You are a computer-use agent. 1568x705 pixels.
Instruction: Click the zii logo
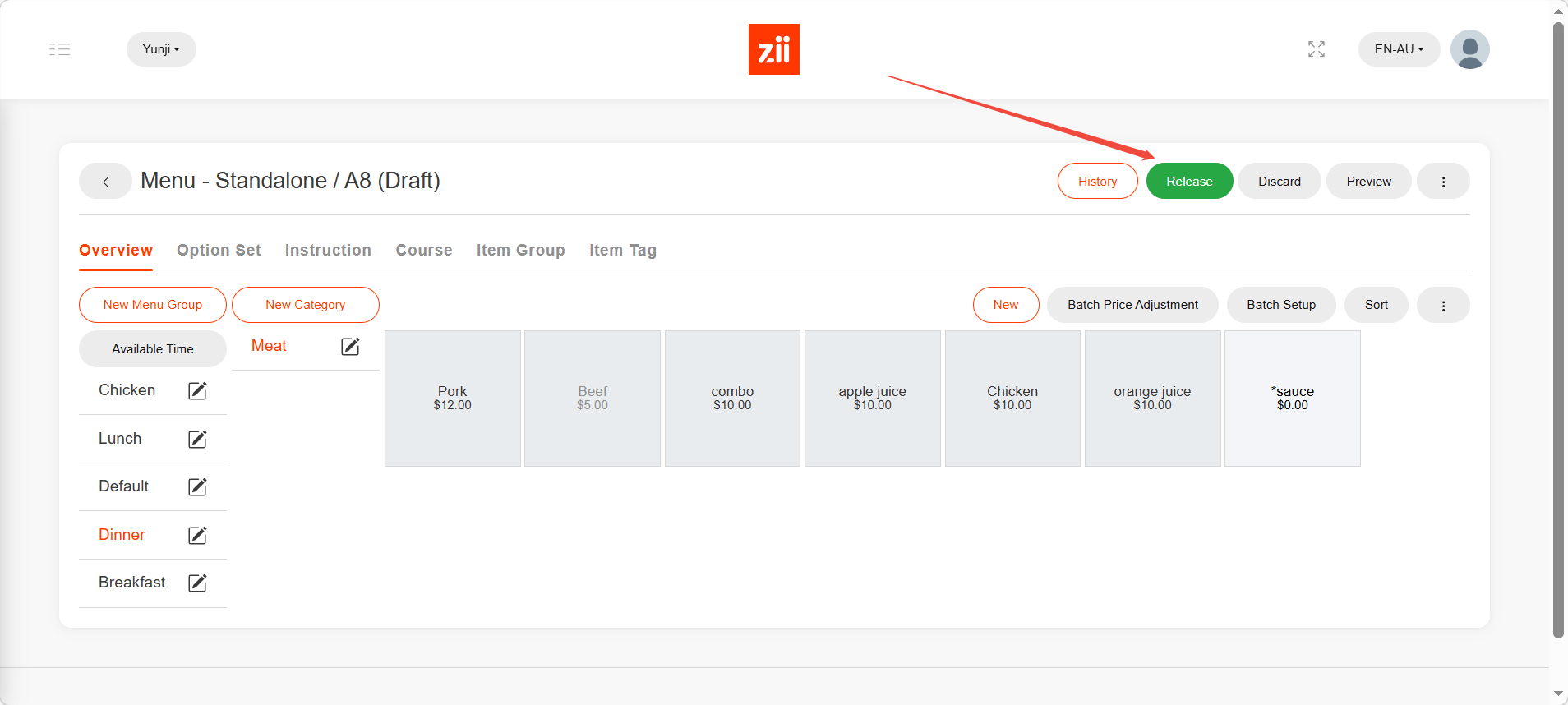tap(773, 49)
